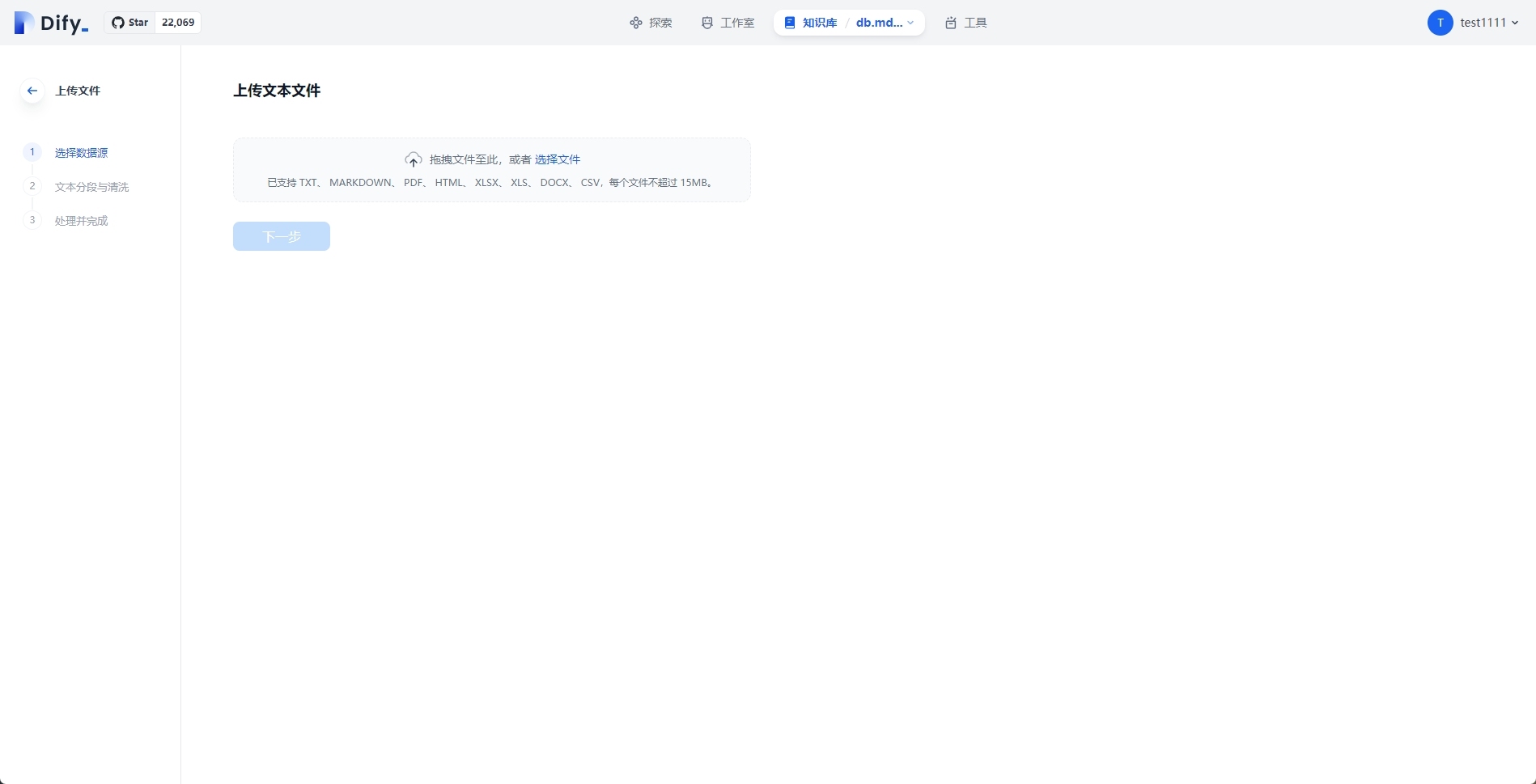
Task: Click the cloud upload icon
Action: coord(414,159)
